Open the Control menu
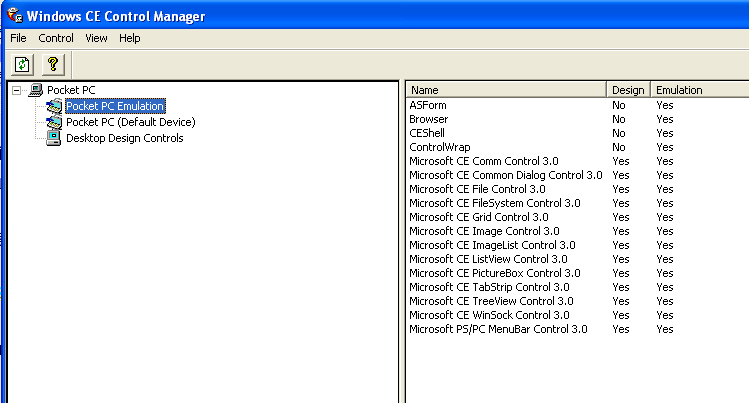 (x=56, y=38)
